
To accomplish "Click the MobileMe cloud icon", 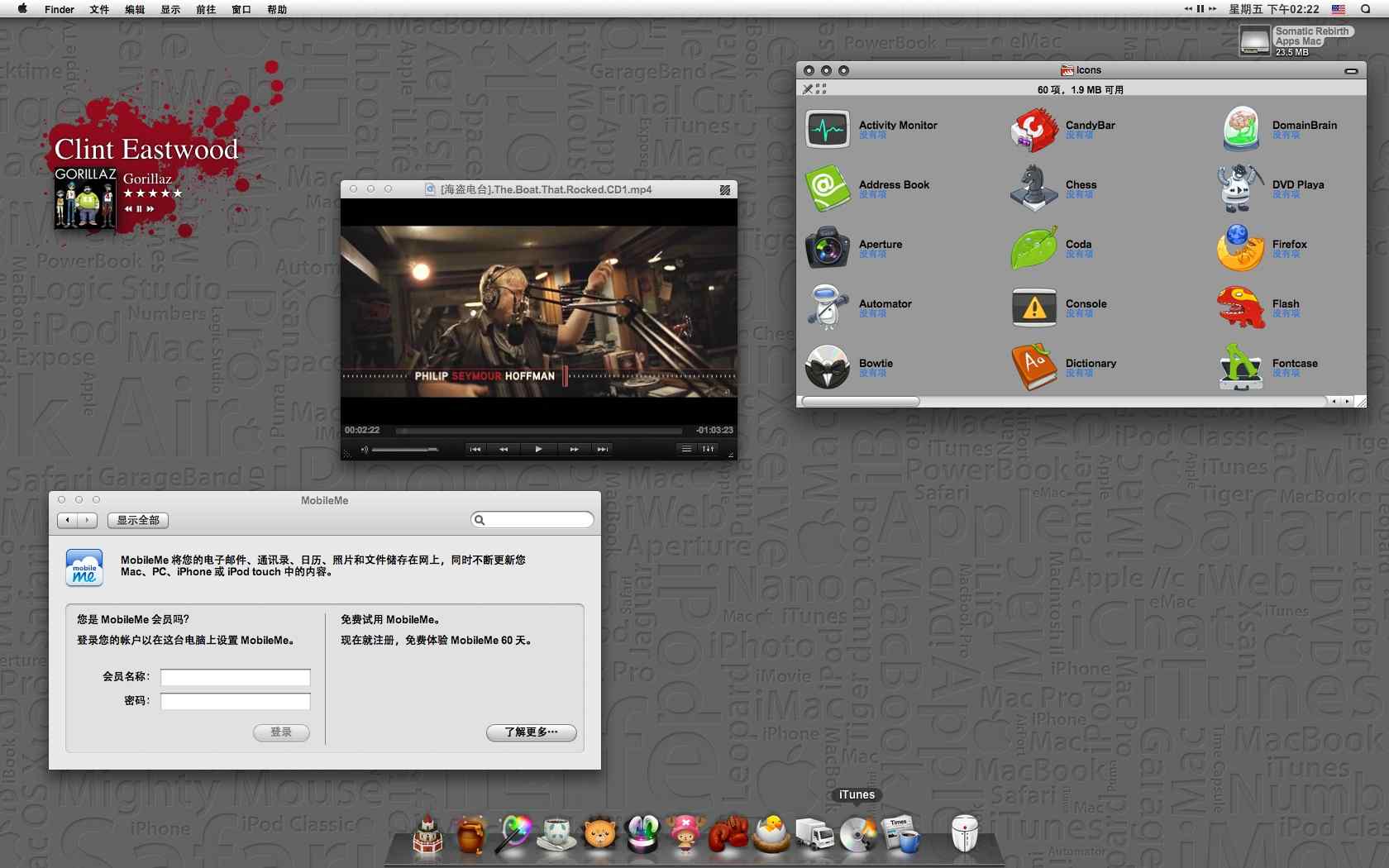I will [84, 568].
